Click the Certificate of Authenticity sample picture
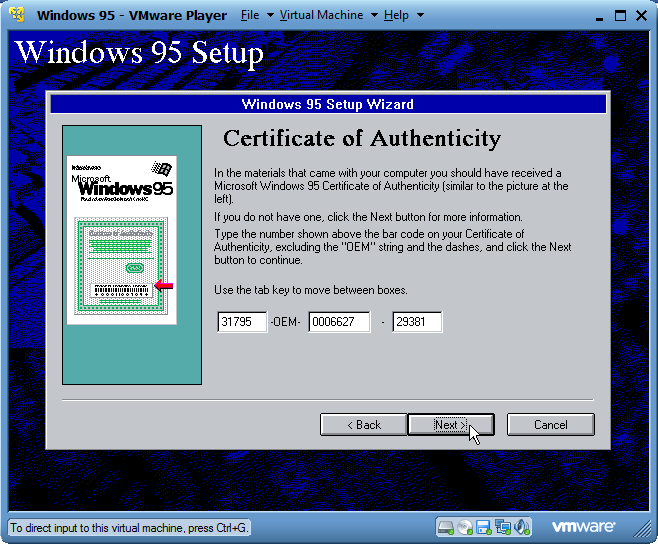 pyautogui.click(x=122, y=240)
